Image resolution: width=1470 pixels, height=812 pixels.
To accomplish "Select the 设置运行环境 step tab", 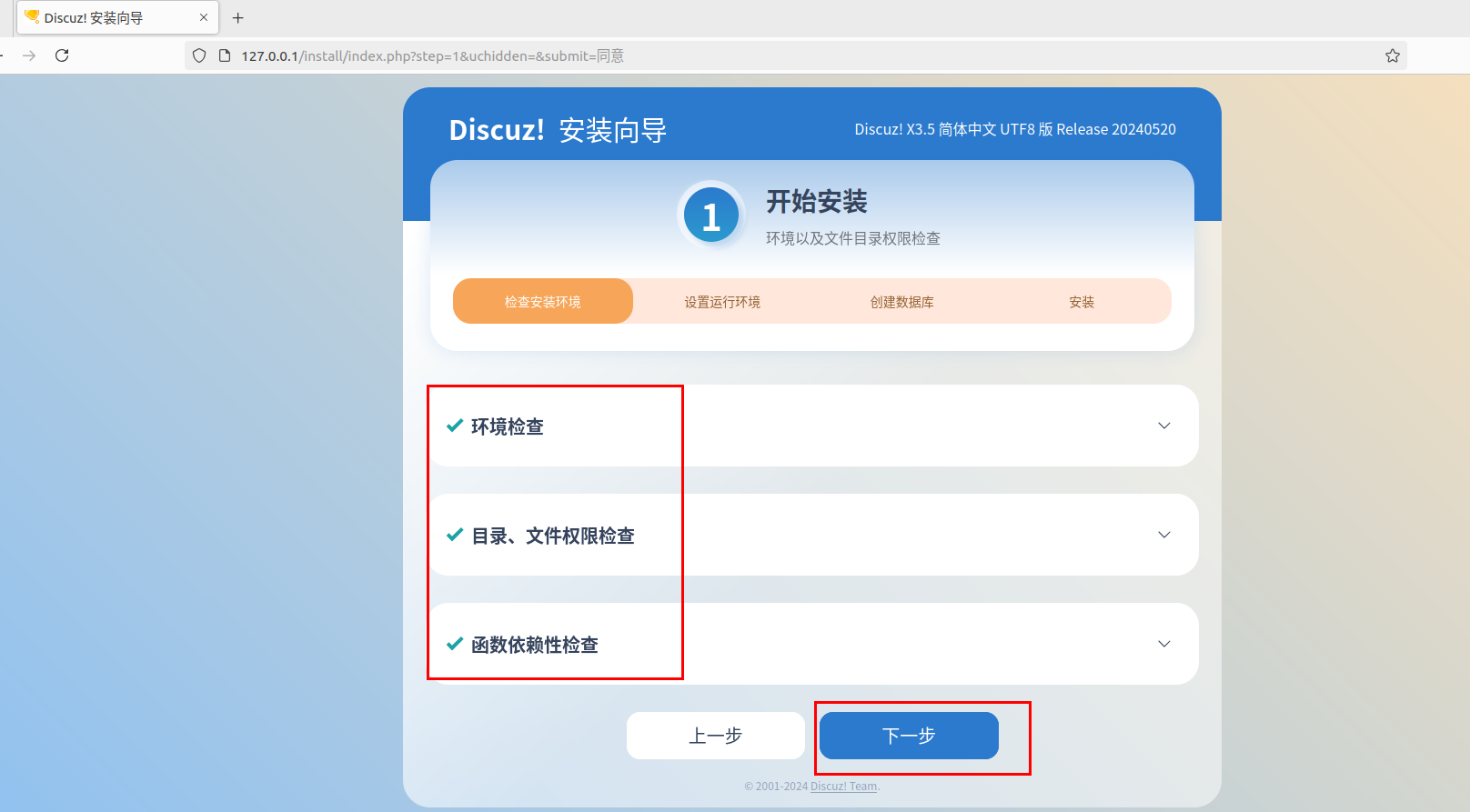I will 722,302.
